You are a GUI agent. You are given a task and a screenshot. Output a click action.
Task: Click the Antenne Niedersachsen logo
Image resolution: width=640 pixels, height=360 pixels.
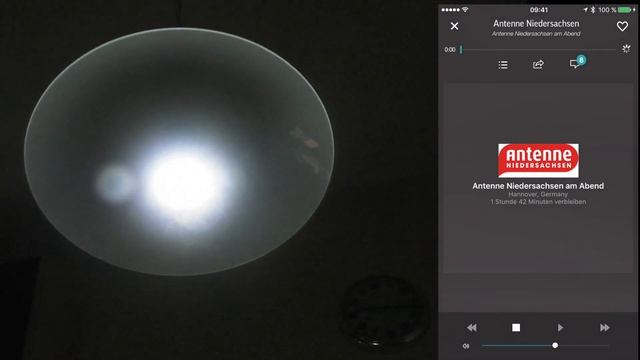(538, 160)
